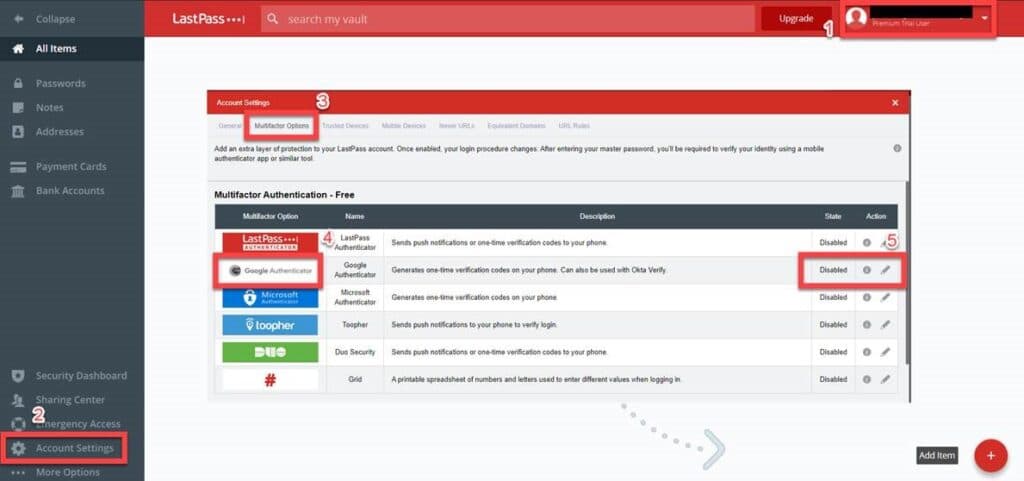Switch to the Multifactor Options tab
The image size is (1024, 481).
(x=282, y=126)
